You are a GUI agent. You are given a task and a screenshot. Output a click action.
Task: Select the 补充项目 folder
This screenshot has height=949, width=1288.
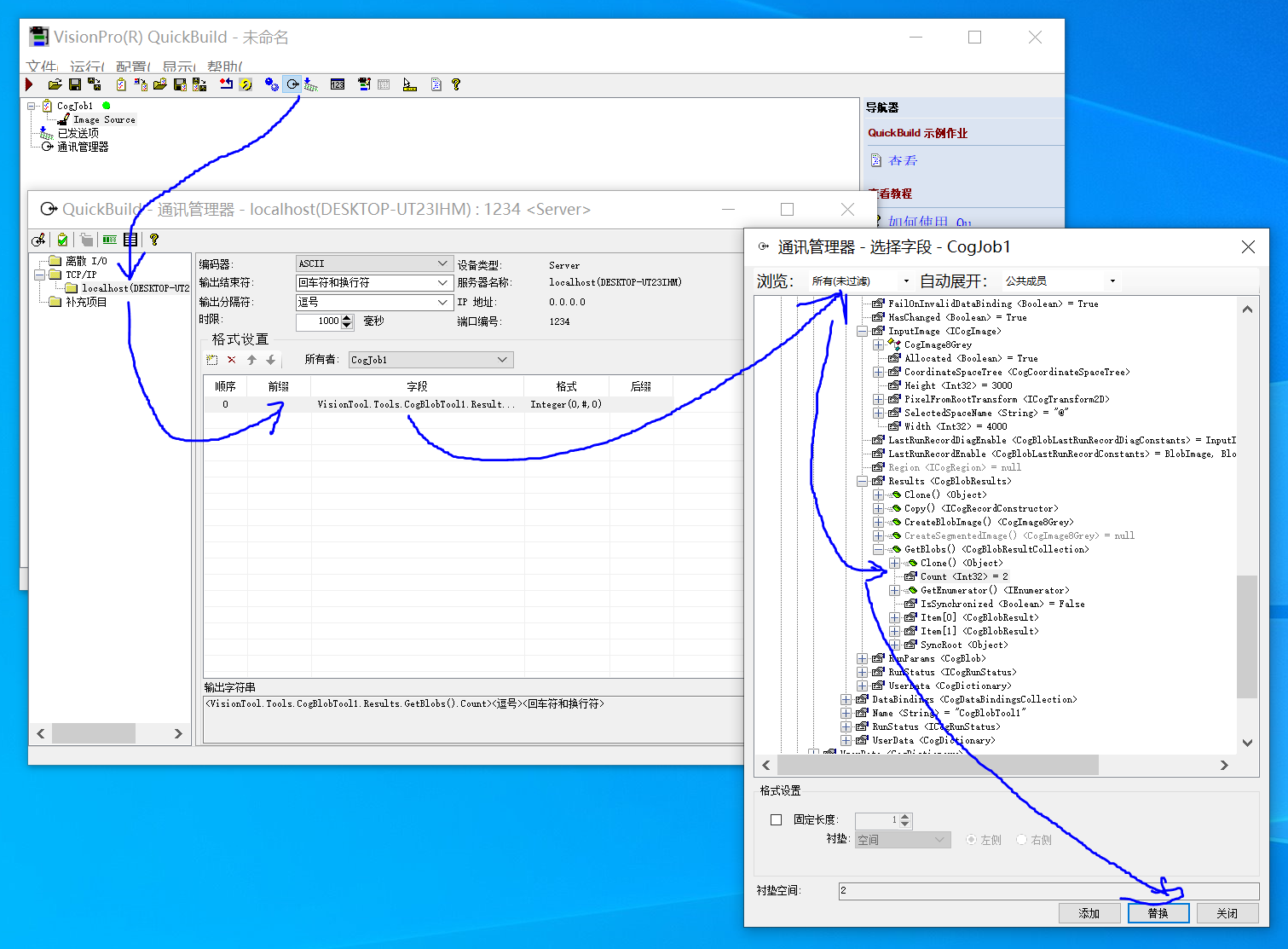[x=87, y=302]
